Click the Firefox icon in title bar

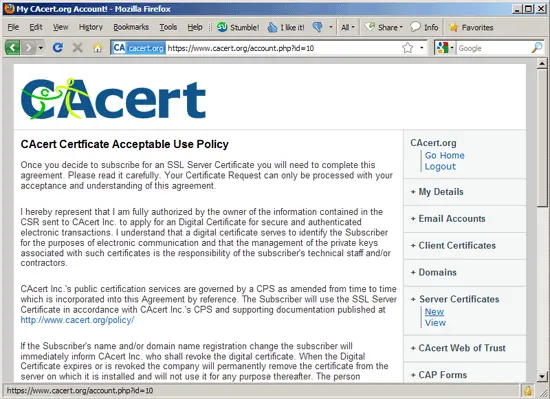click(9, 8)
